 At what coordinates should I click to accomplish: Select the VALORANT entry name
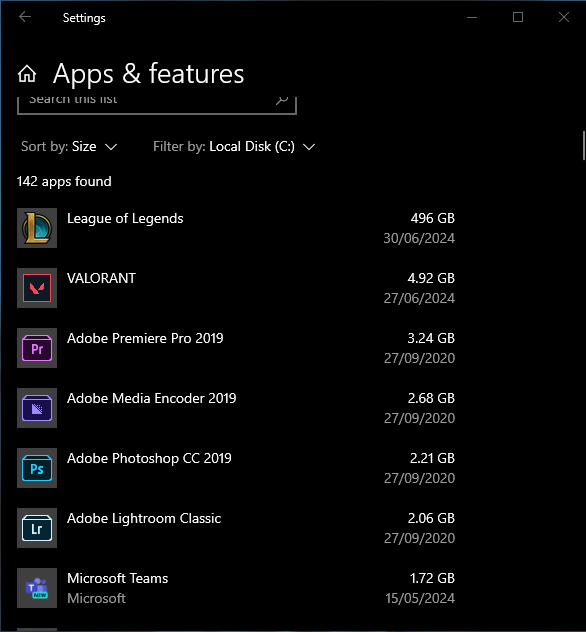coord(101,278)
